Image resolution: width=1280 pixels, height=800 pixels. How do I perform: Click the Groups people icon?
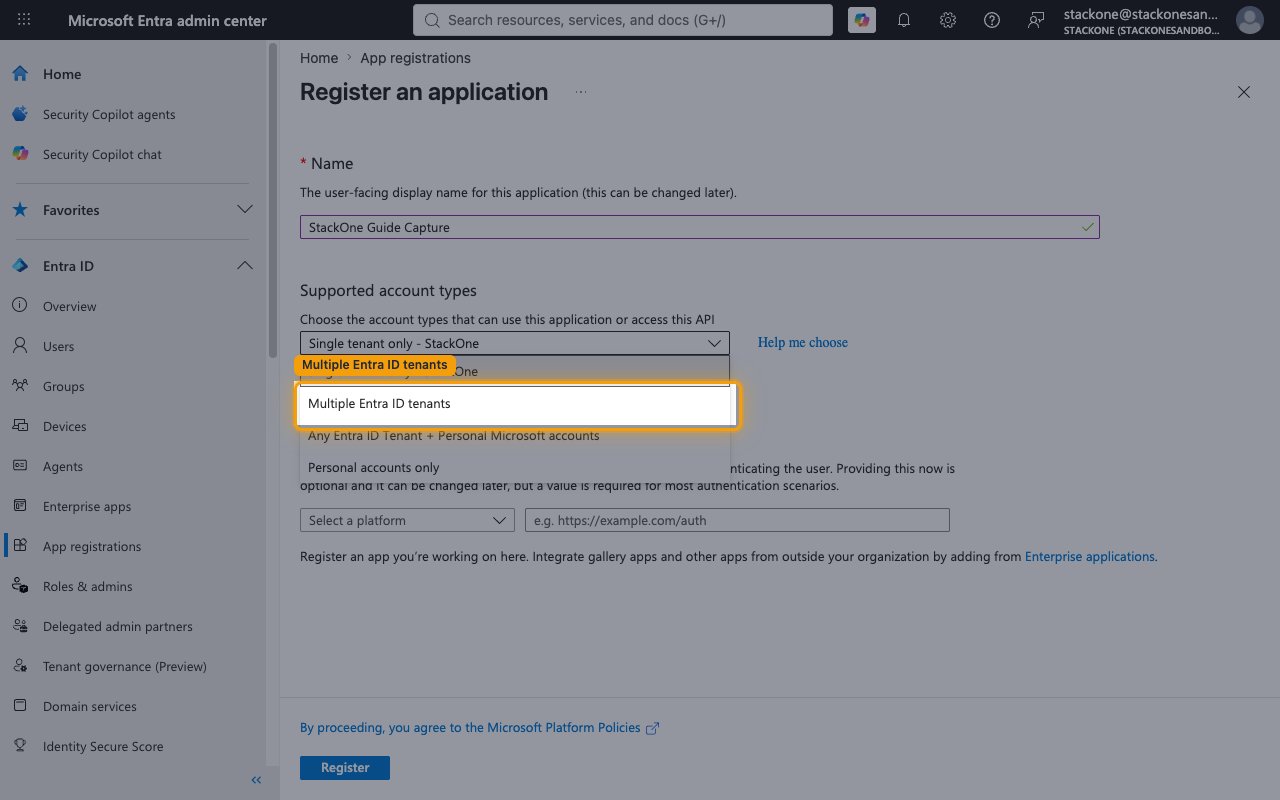(20, 386)
